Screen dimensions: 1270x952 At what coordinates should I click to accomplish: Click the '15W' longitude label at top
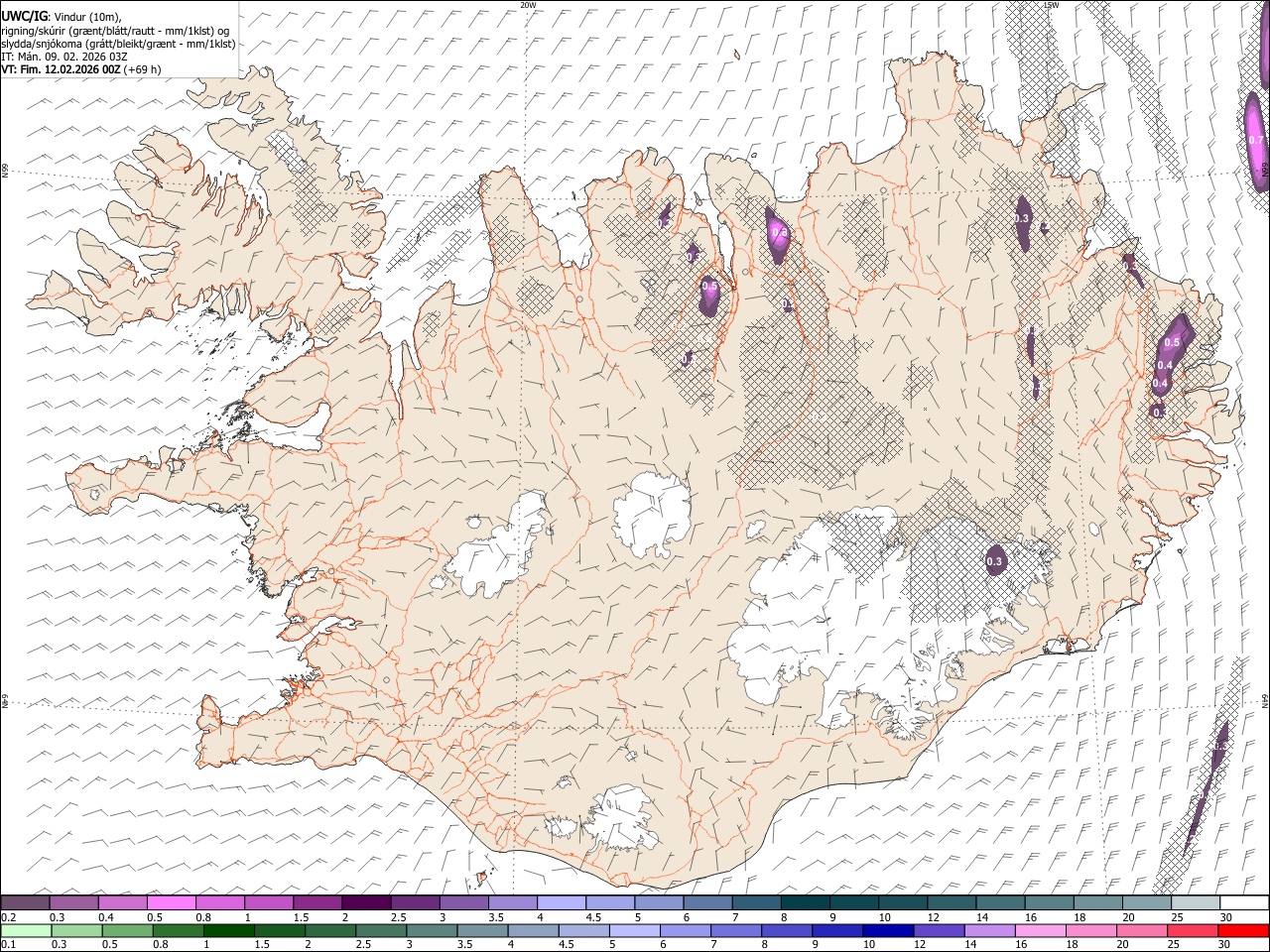tap(1051, 5)
